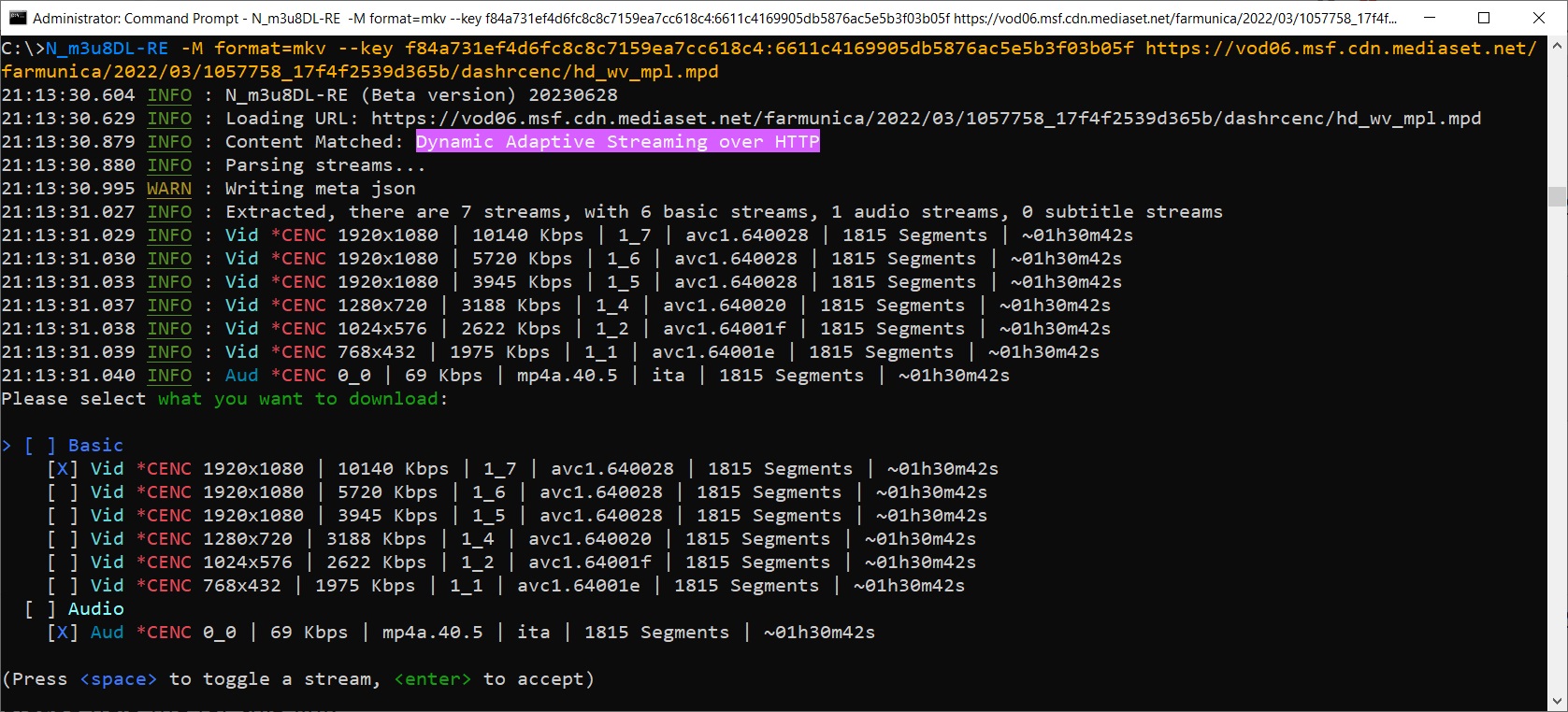Click the blue selection cursor arrow beside Basic
Image resolution: width=1568 pixels, height=712 pixels.
7,446
